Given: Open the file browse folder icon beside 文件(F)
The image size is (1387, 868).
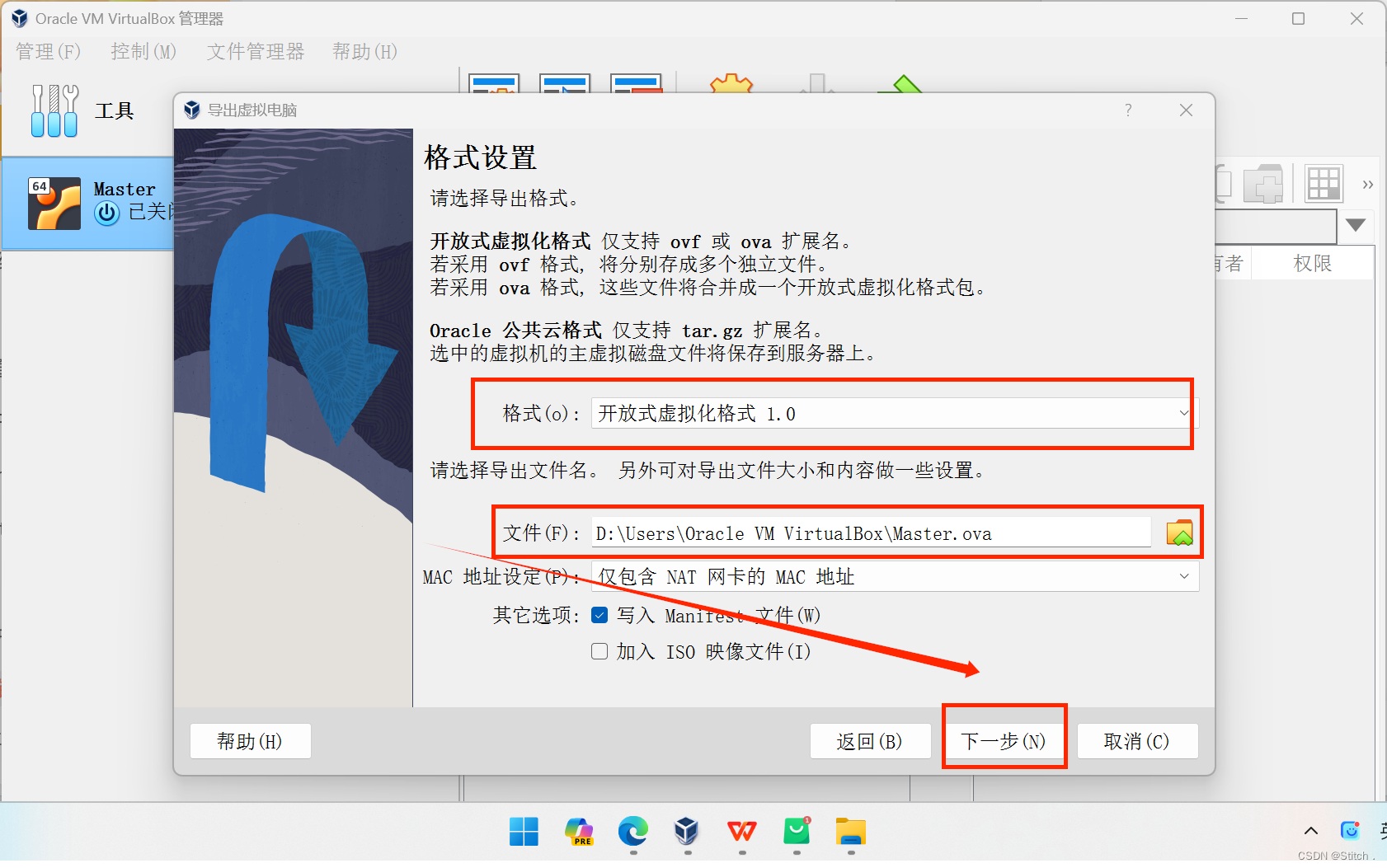Looking at the screenshot, I should (x=1180, y=533).
